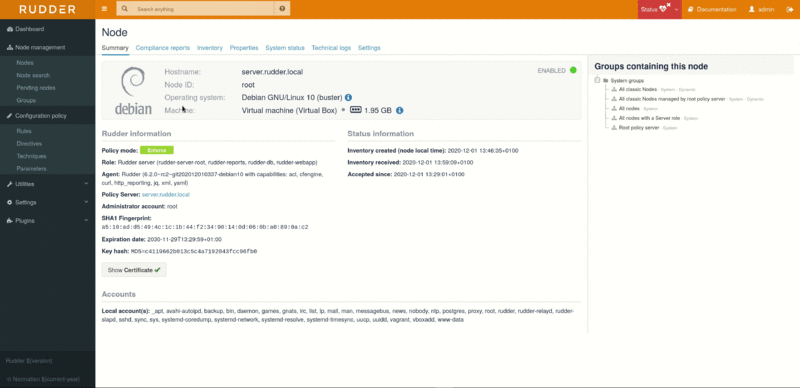Select All nodes with a Server role
Image resolution: width=800 pixels, height=388 pixels.
click(649, 118)
